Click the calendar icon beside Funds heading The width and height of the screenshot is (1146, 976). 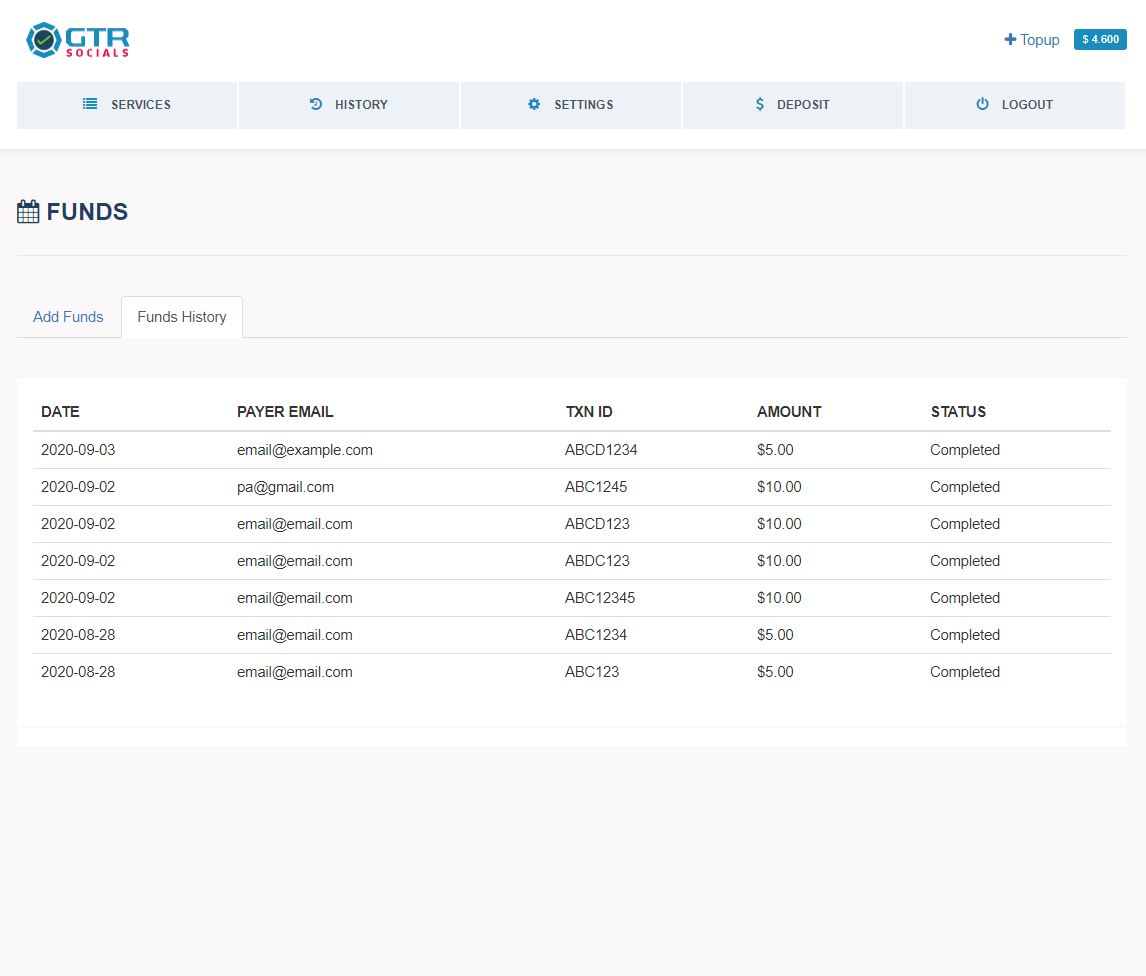(28, 211)
